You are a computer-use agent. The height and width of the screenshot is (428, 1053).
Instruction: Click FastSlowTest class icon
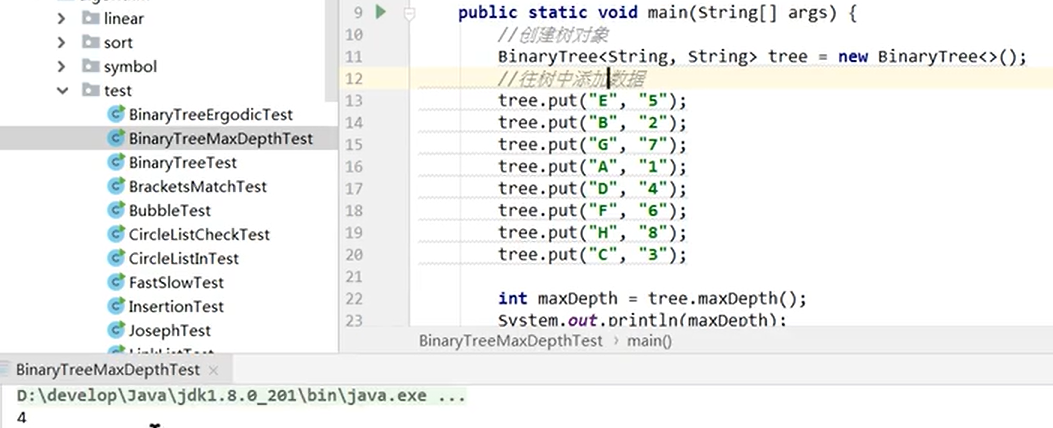(x=117, y=282)
